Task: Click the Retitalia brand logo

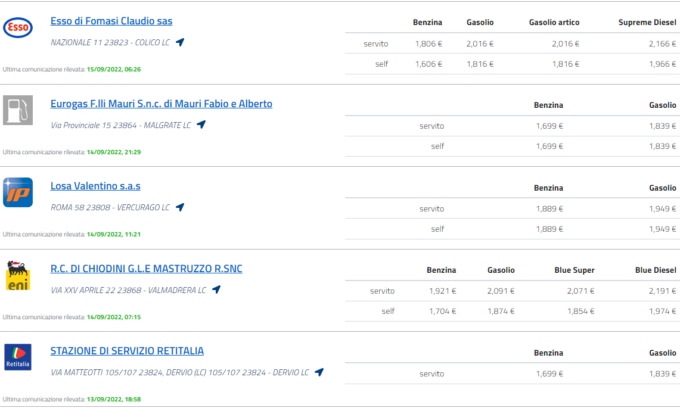Action: pos(18,357)
